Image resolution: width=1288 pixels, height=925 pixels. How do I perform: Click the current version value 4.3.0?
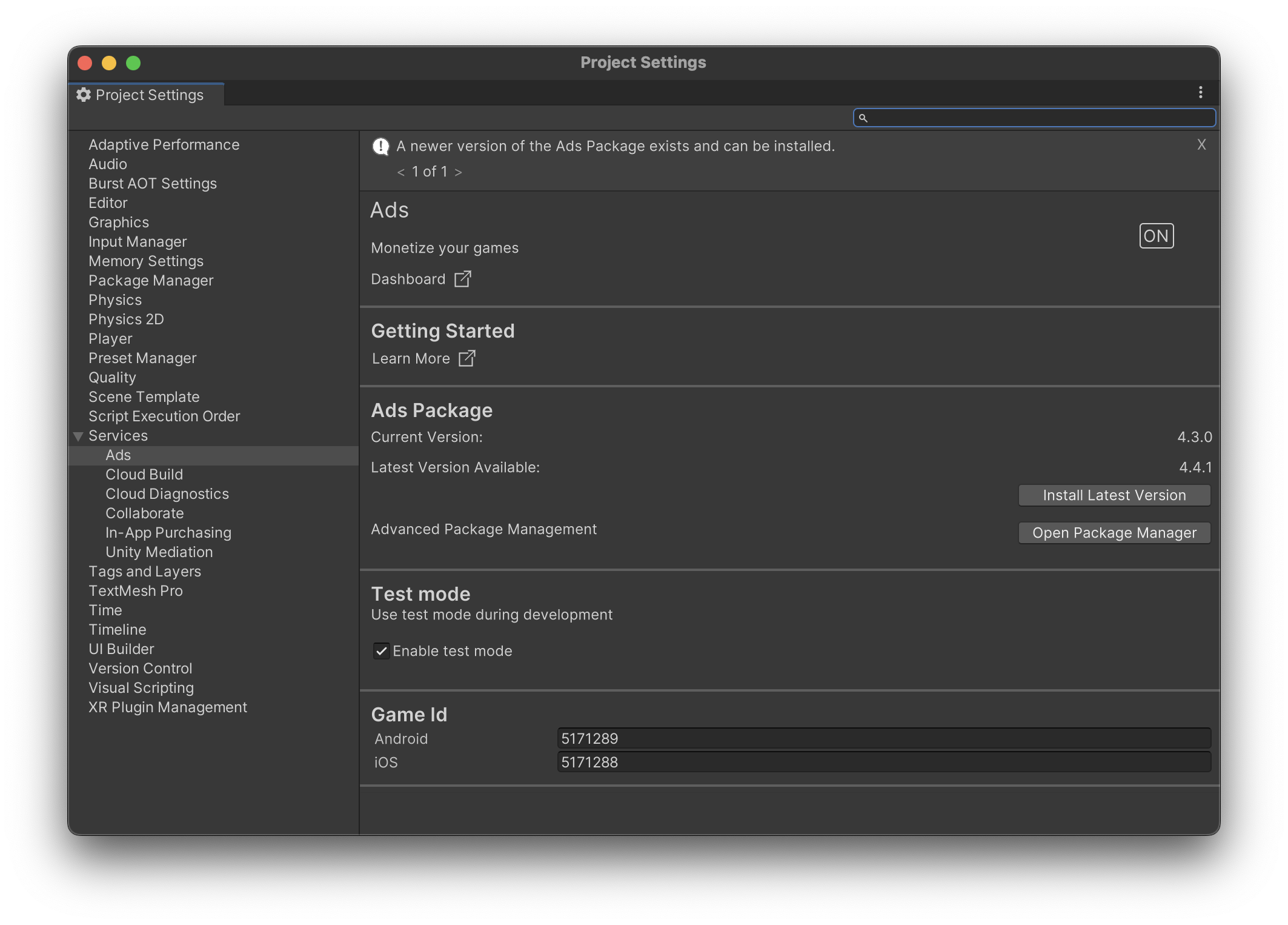click(x=1195, y=437)
